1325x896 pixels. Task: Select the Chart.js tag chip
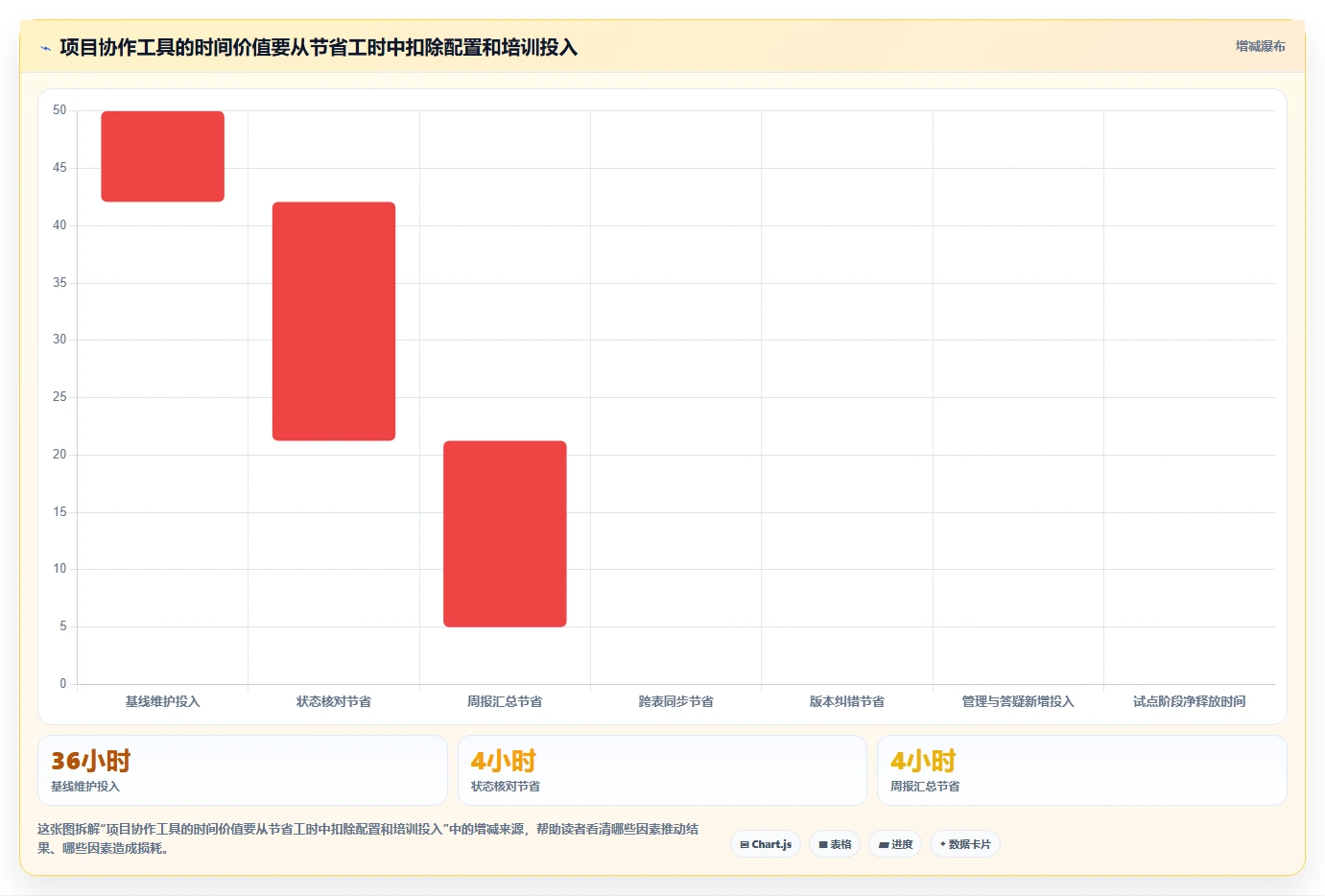766,844
